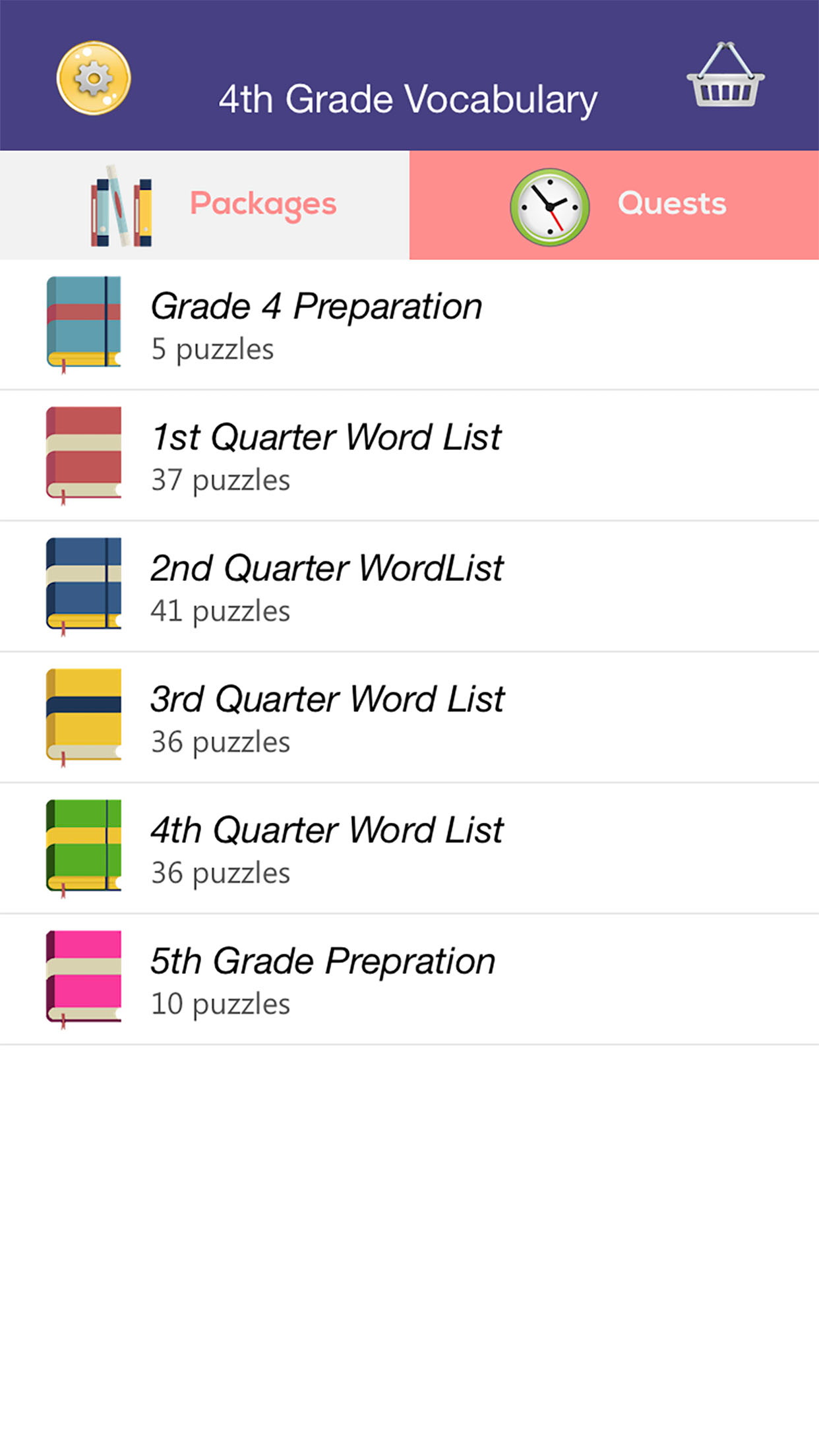The image size is (819, 1456).
Task: Tap the 41 puzzles subtitle
Action: pyautogui.click(x=220, y=611)
